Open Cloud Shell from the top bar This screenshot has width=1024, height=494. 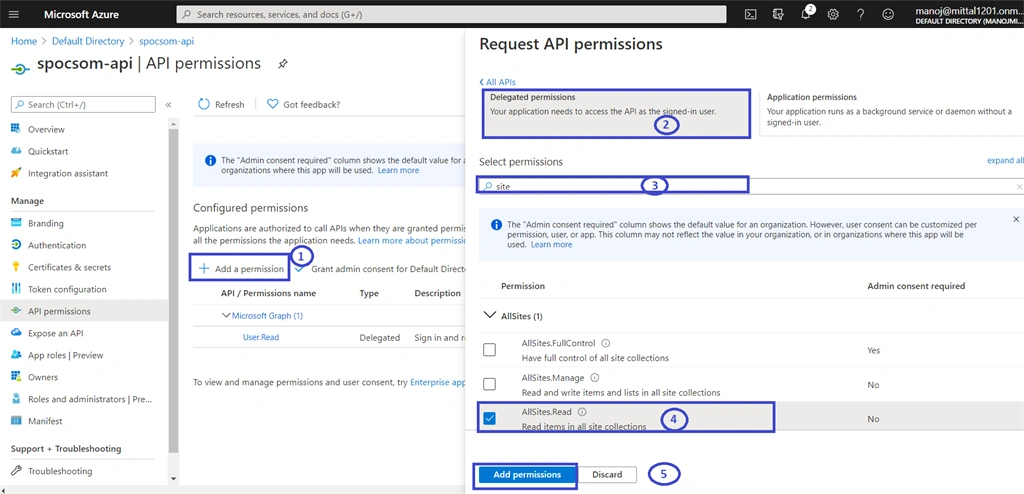point(751,14)
